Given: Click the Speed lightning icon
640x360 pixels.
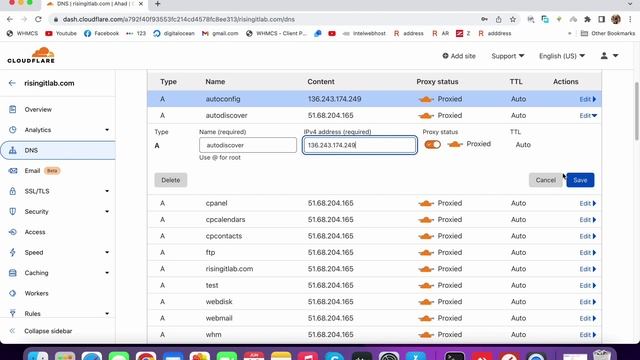Looking at the screenshot, I should [x=13, y=252].
